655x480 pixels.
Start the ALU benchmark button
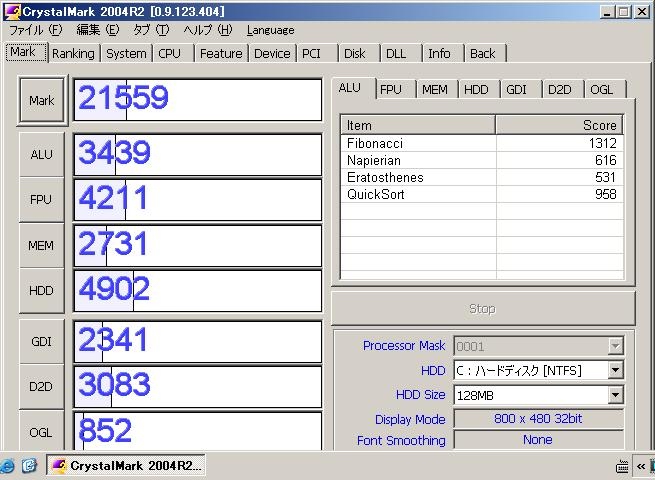point(41,154)
